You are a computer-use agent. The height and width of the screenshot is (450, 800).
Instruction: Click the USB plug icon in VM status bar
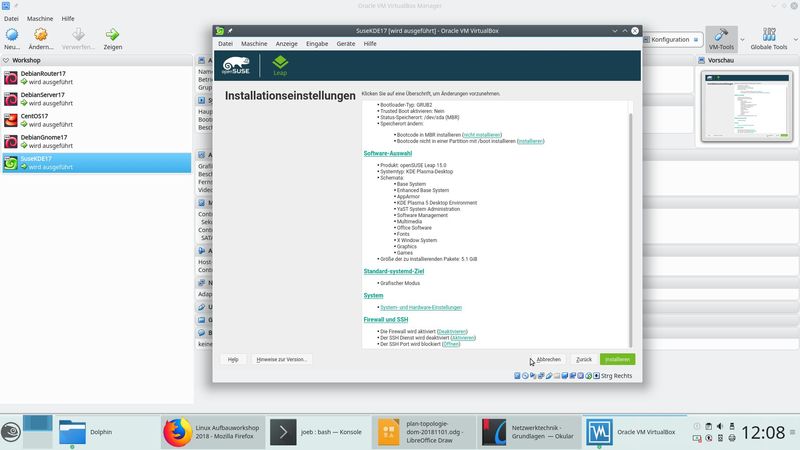pos(549,376)
